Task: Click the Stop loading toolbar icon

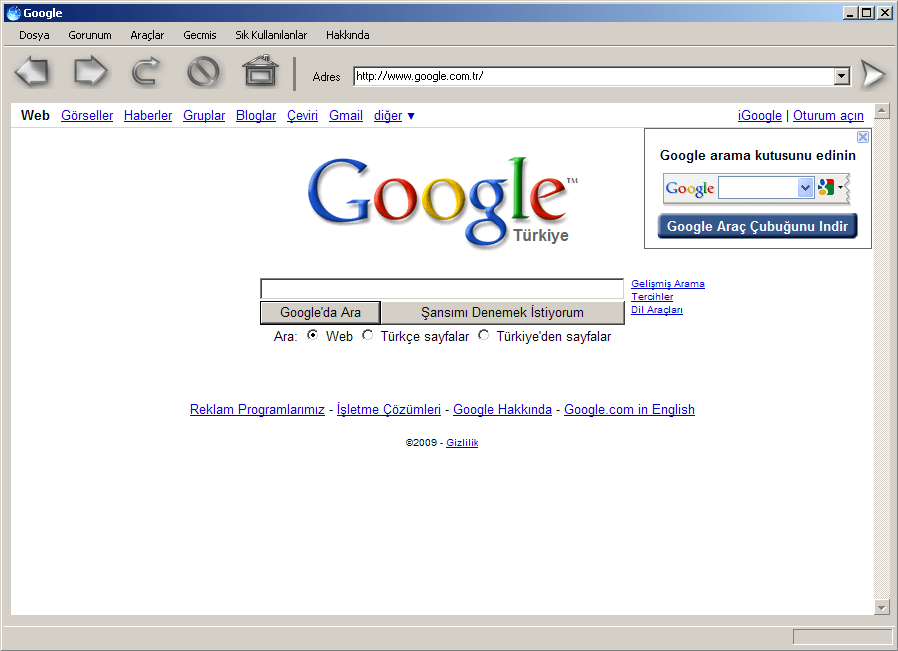Action: pos(203,72)
